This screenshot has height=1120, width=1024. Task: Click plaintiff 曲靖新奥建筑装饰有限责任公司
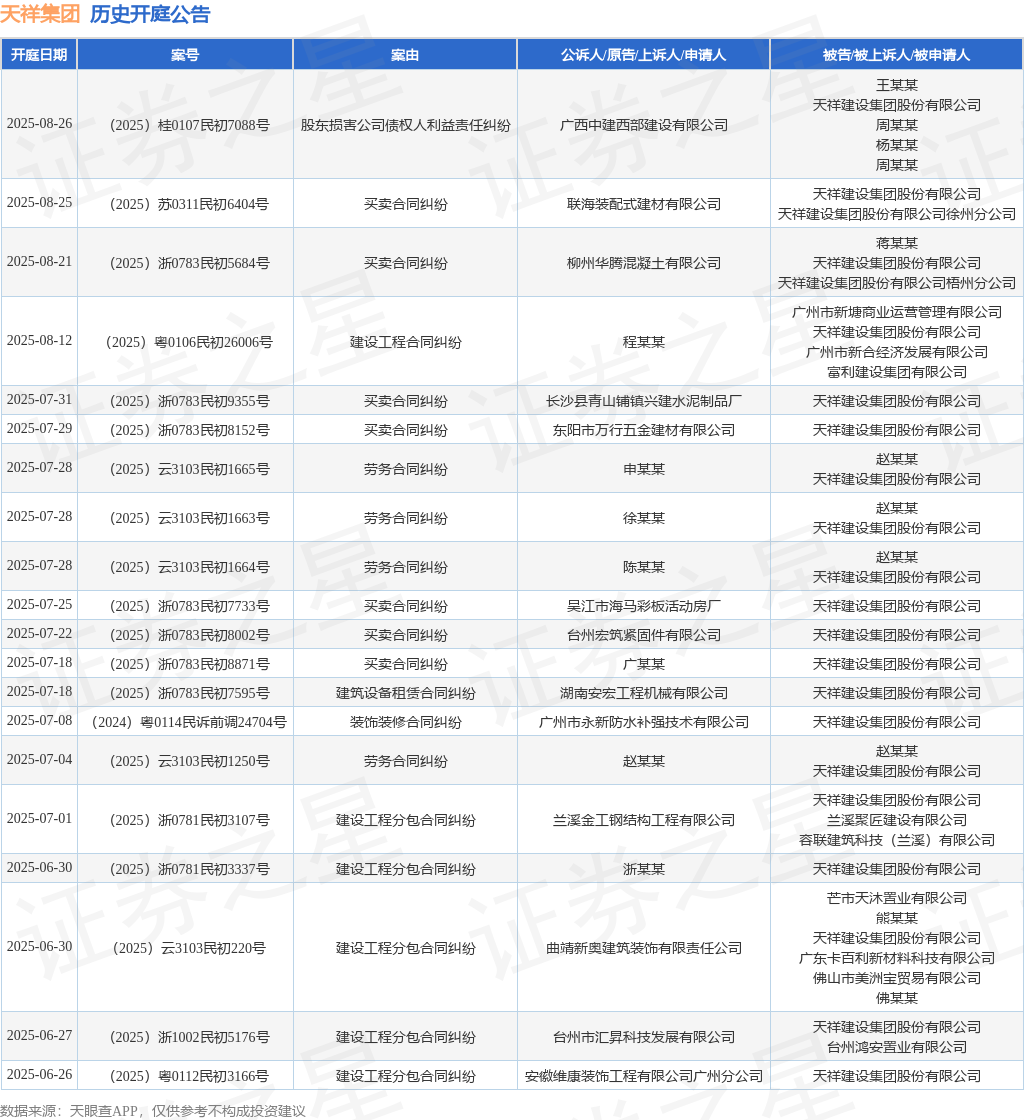point(643,949)
